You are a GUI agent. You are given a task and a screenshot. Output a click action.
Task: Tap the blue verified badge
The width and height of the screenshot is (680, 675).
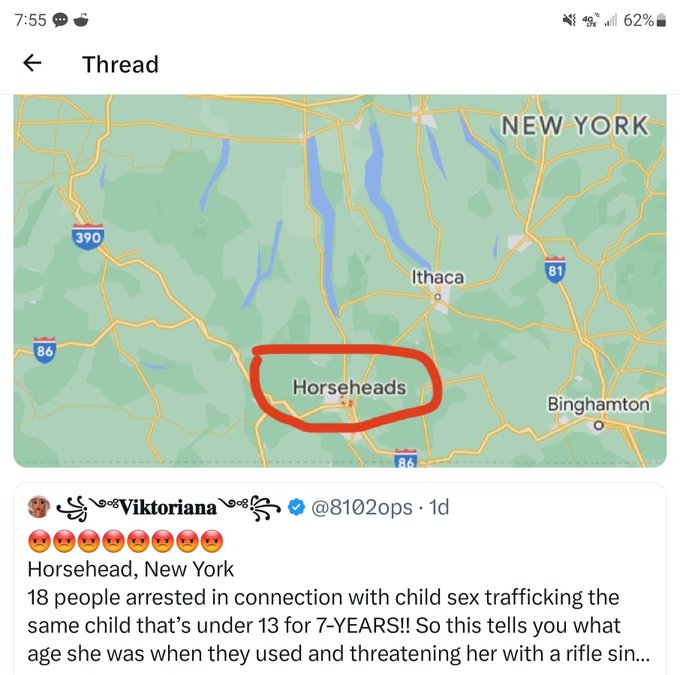[x=297, y=508]
